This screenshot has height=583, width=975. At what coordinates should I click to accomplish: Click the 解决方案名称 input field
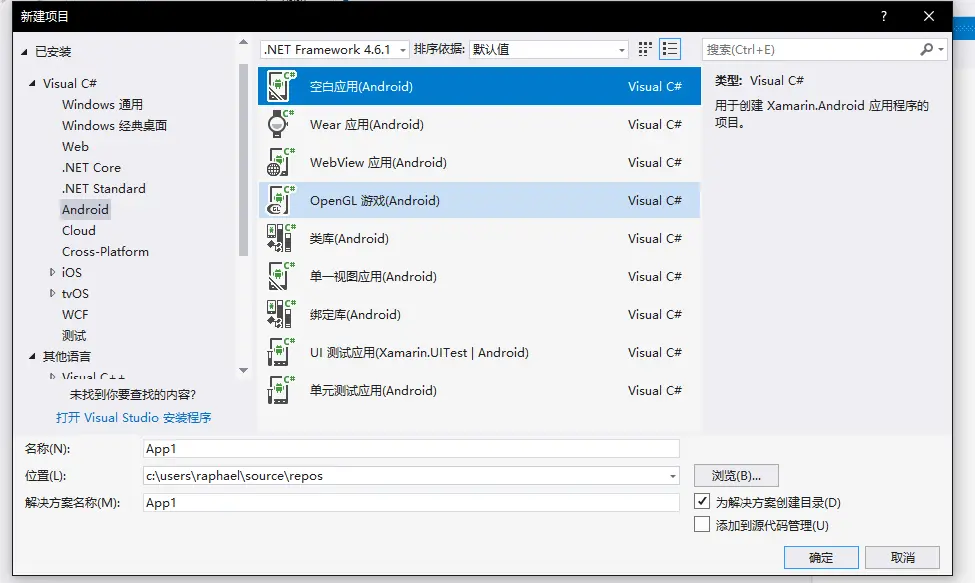click(x=411, y=503)
